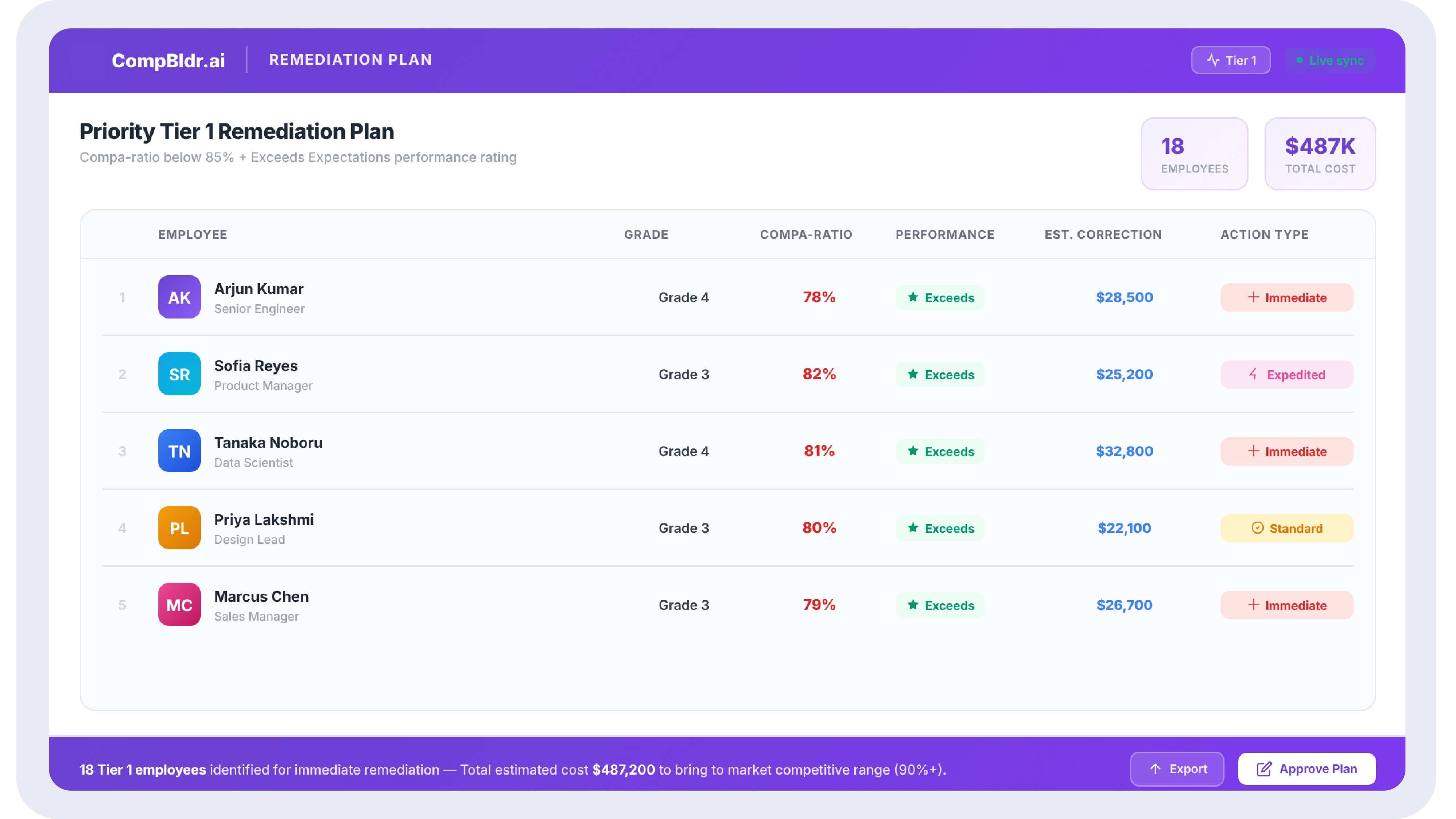Sort by the Est. Correction column header

(1103, 234)
